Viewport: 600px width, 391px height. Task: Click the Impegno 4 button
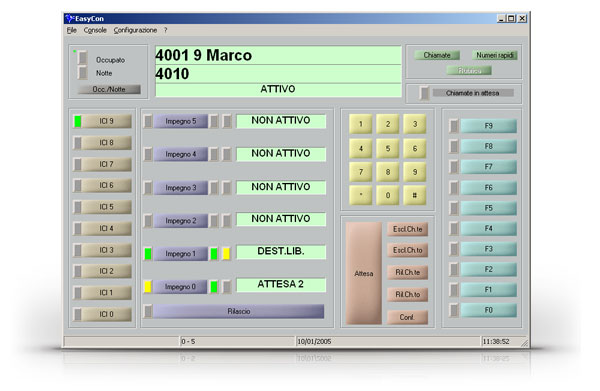coord(181,154)
